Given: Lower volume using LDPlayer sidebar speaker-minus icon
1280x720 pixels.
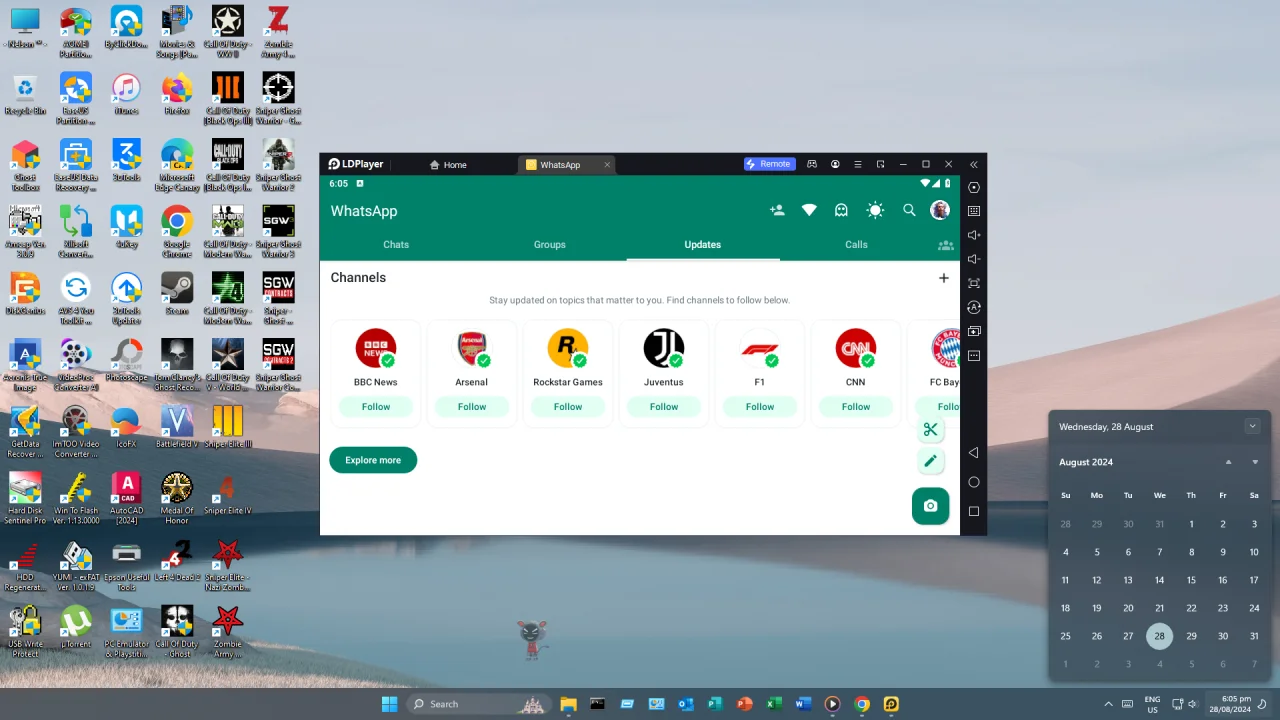Looking at the screenshot, I should (x=974, y=259).
